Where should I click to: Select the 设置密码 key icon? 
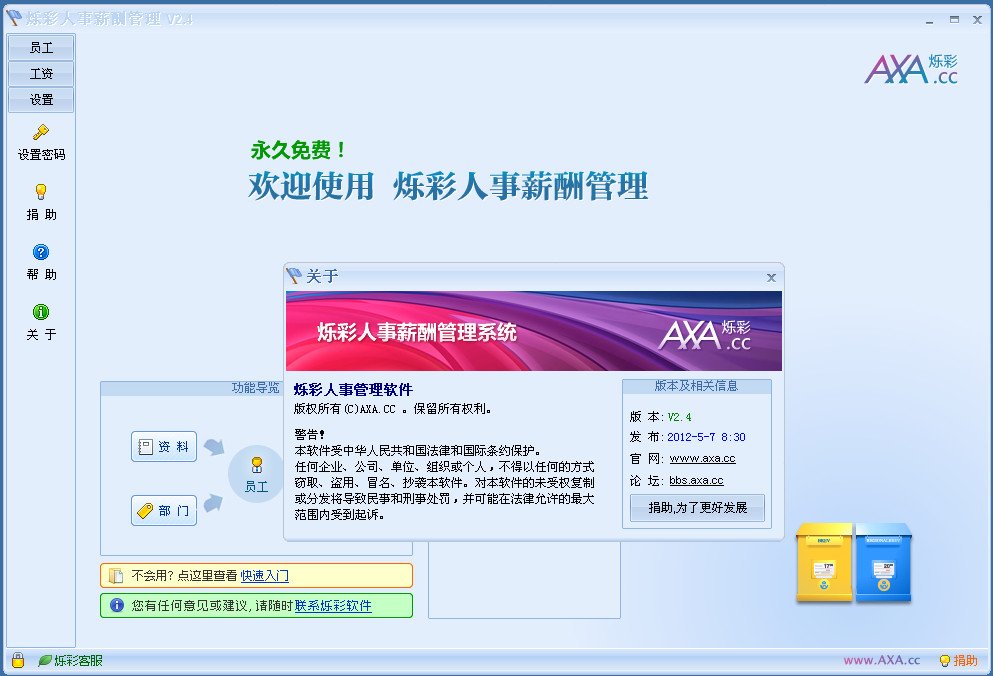(x=41, y=131)
